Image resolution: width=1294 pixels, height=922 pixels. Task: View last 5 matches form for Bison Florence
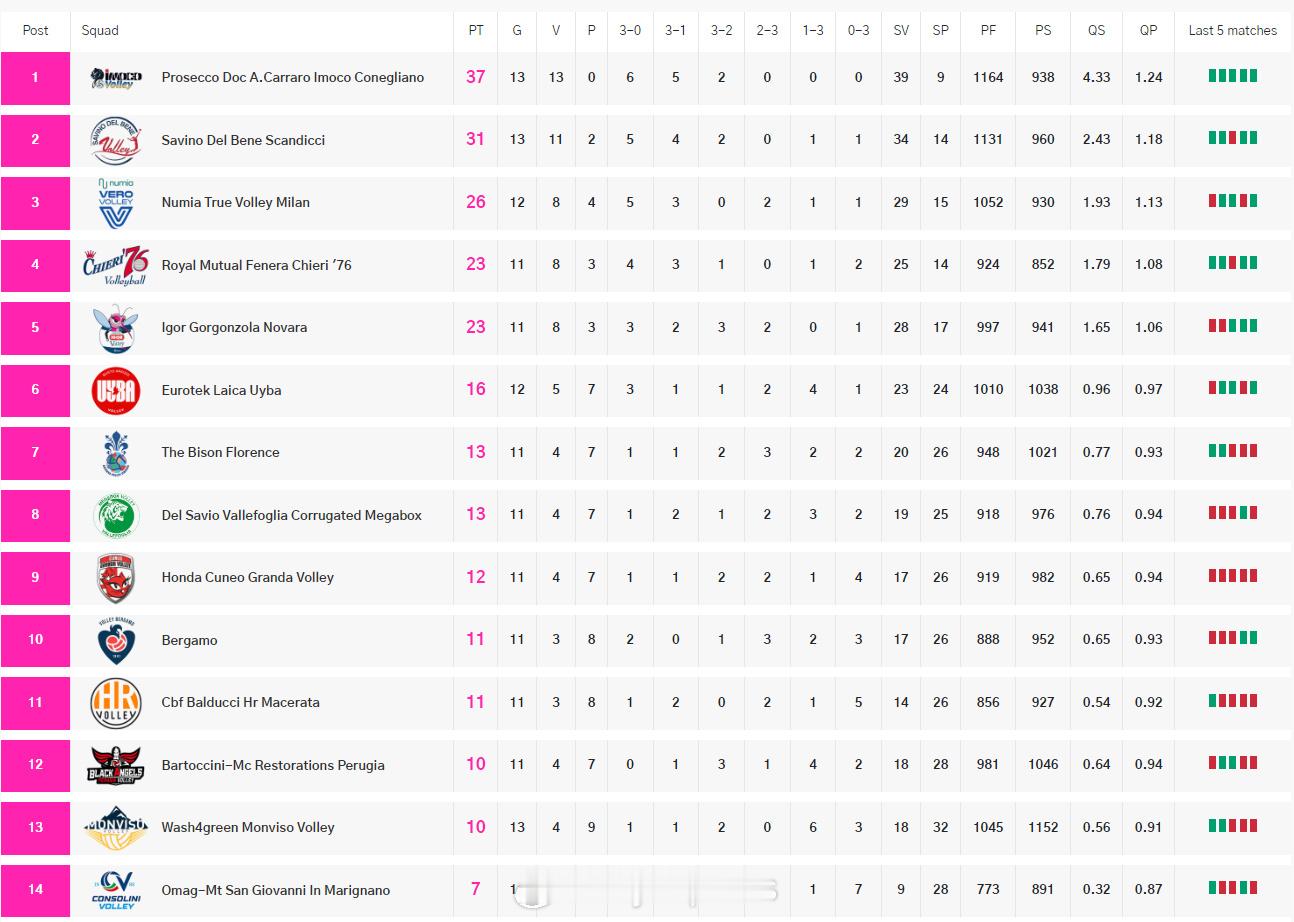tap(1233, 451)
